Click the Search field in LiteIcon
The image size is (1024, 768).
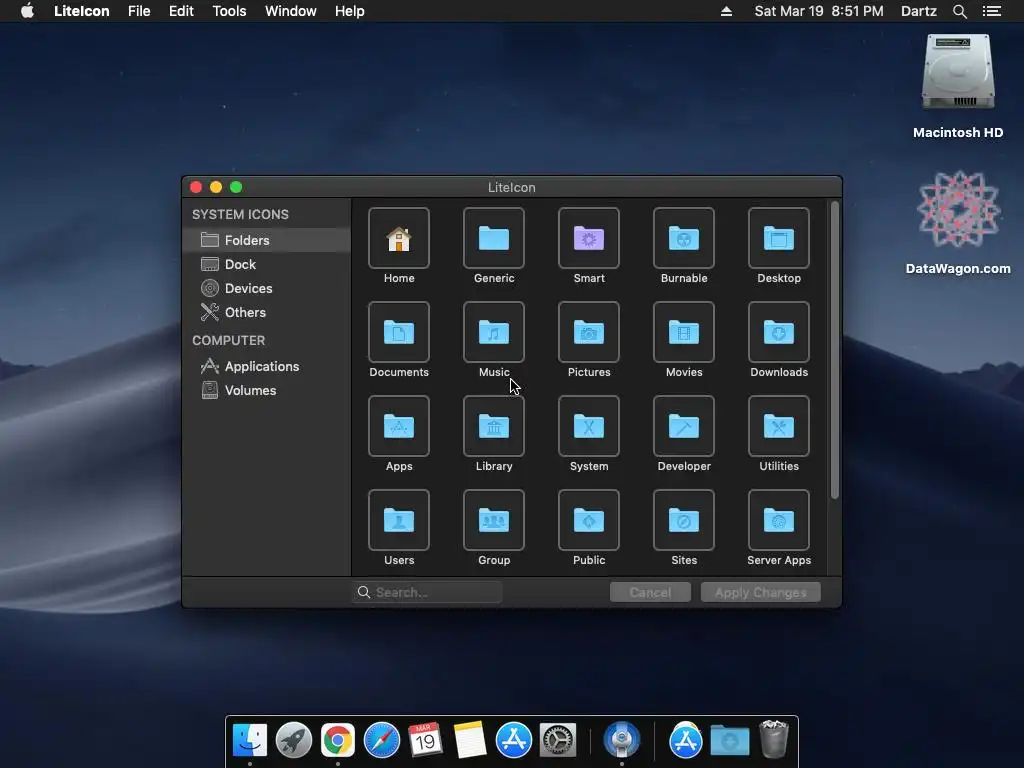point(427,592)
